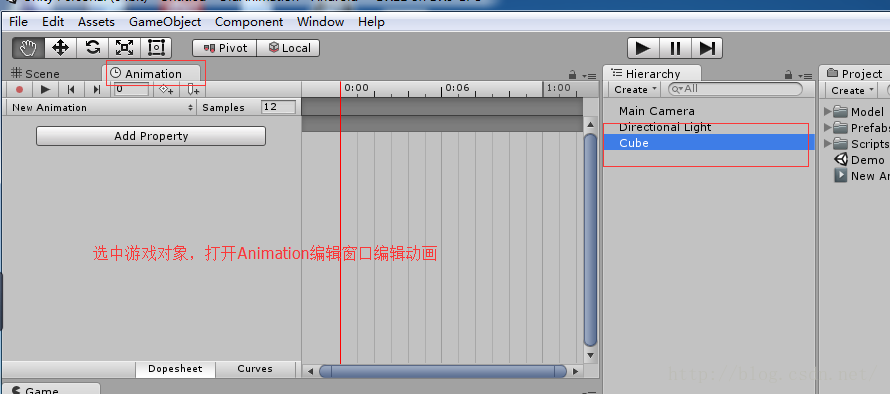This screenshot has width=890, height=394.
Task: Select the Model folder icon
Action: (x=841, y=111)
